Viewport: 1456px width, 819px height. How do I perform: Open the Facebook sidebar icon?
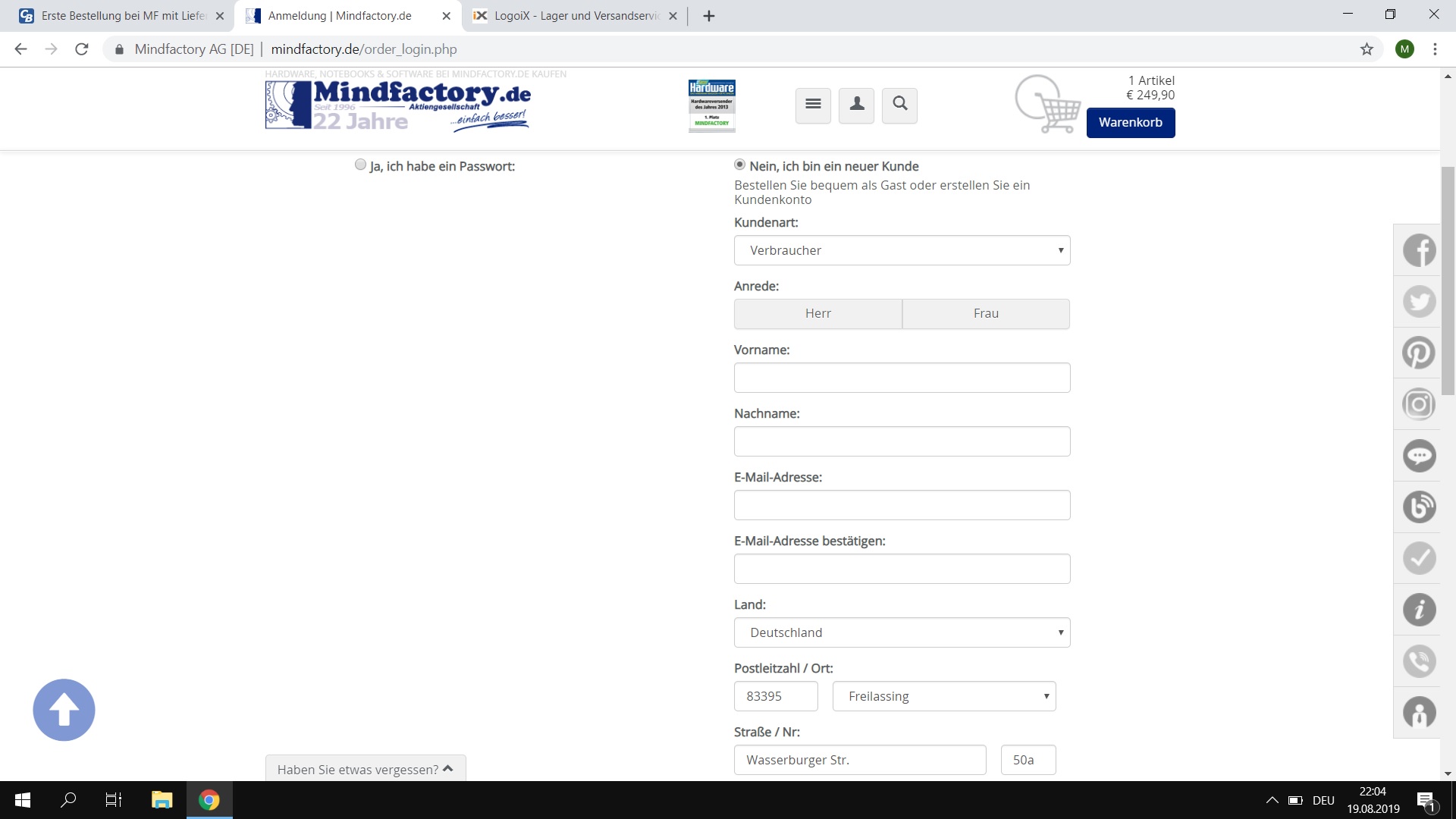click(x=1419, y=250)
